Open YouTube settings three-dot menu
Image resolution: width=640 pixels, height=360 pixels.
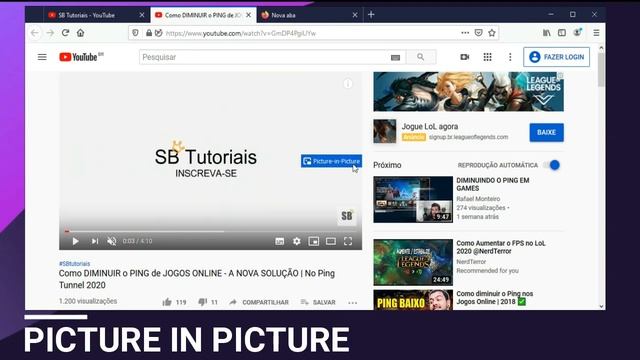coord(510,57)
